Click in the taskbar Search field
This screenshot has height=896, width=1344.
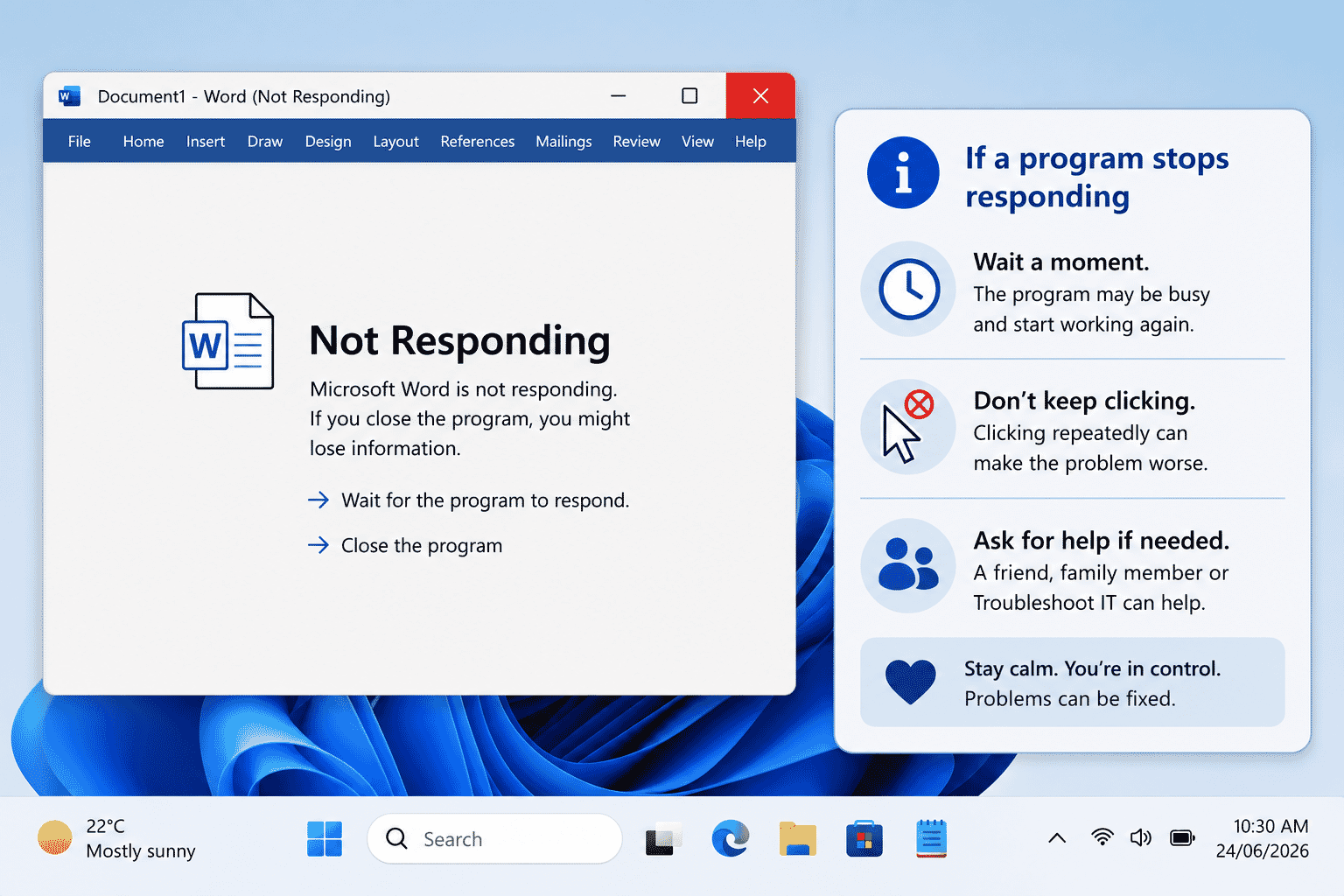[494, 839]
